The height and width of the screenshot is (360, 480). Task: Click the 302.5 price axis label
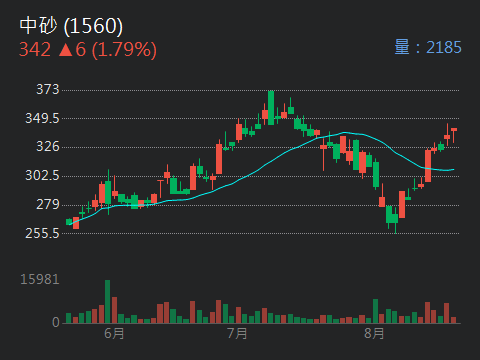click(42, 175)
